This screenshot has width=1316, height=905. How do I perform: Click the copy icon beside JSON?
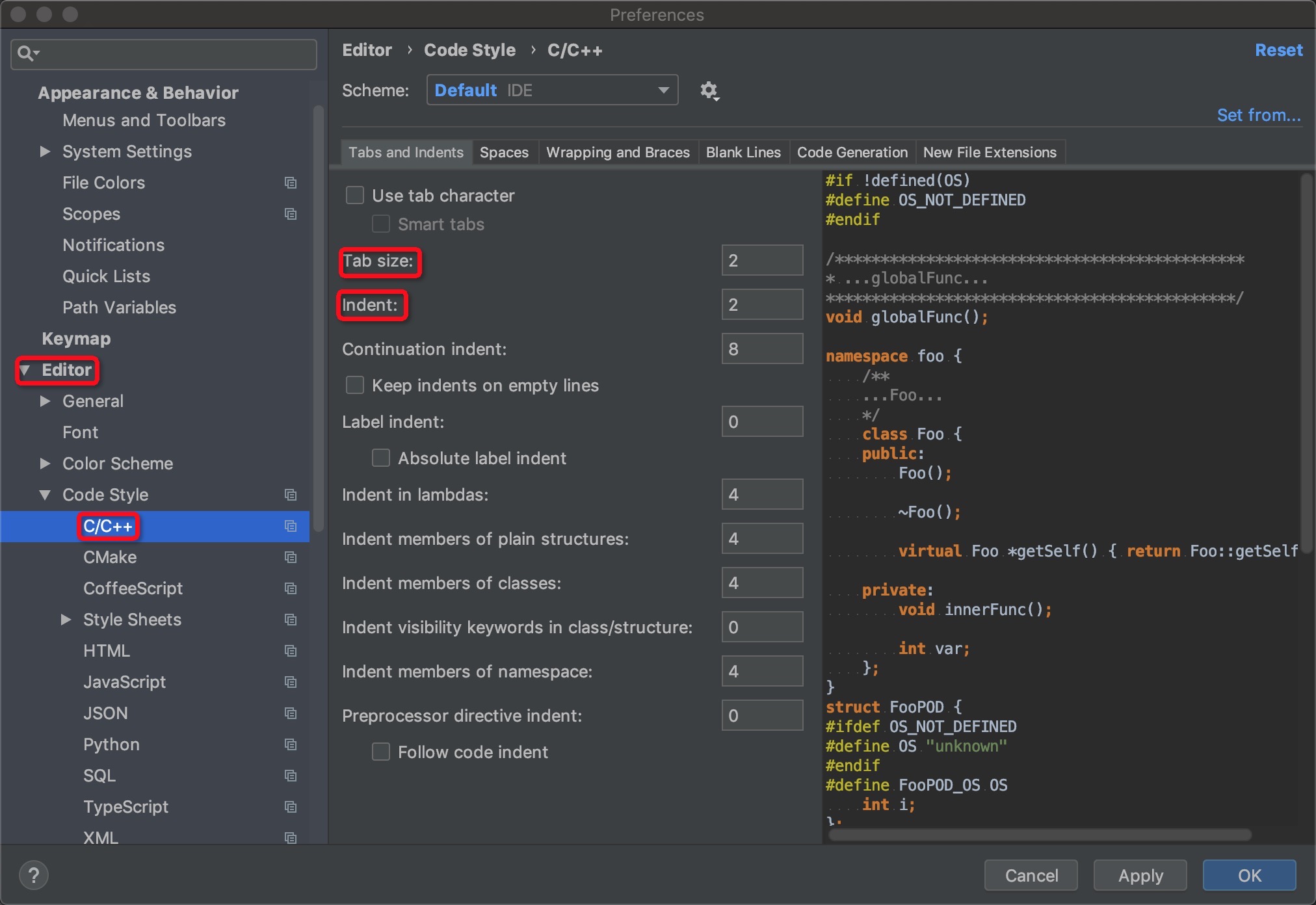(x=291, y=713)
